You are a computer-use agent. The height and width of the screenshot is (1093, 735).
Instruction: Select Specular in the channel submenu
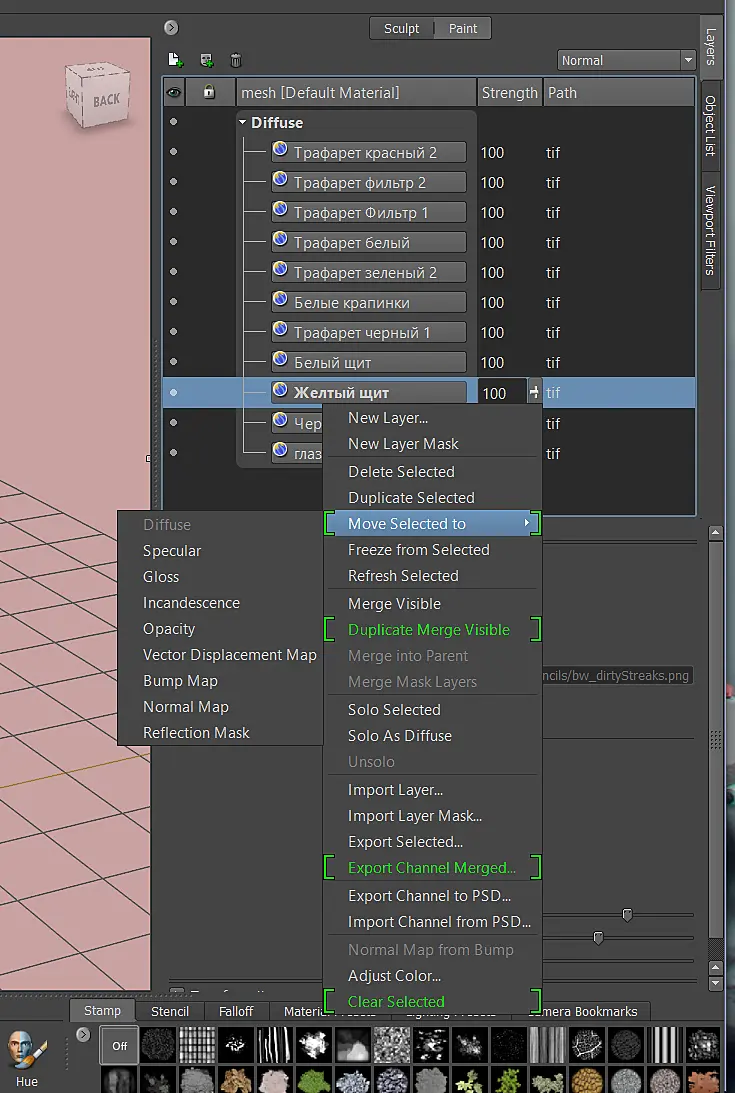[172, 551]
